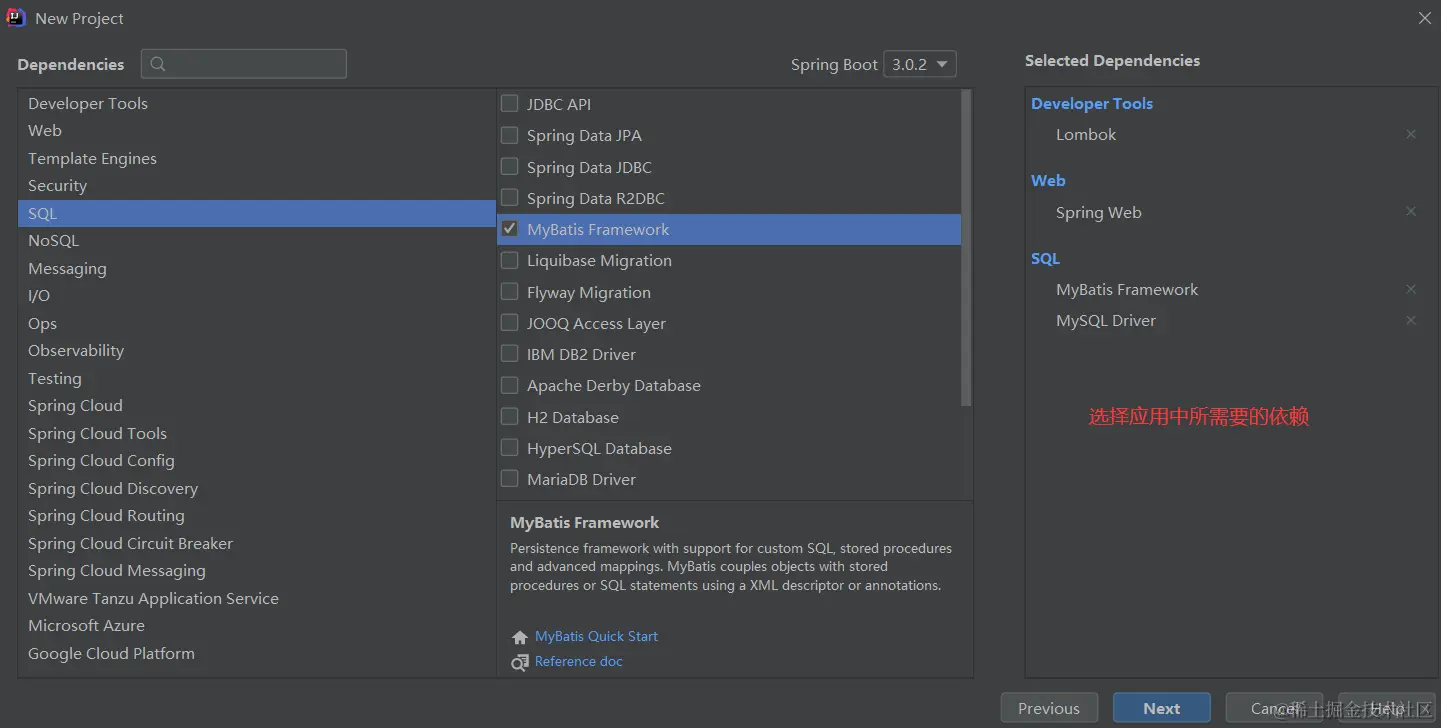
Task: Select the NoSQL category
Action: click(53, 241)
